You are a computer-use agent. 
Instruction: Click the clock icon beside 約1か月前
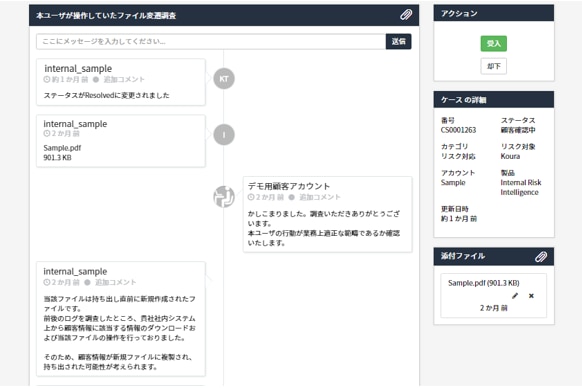[47, 79]
